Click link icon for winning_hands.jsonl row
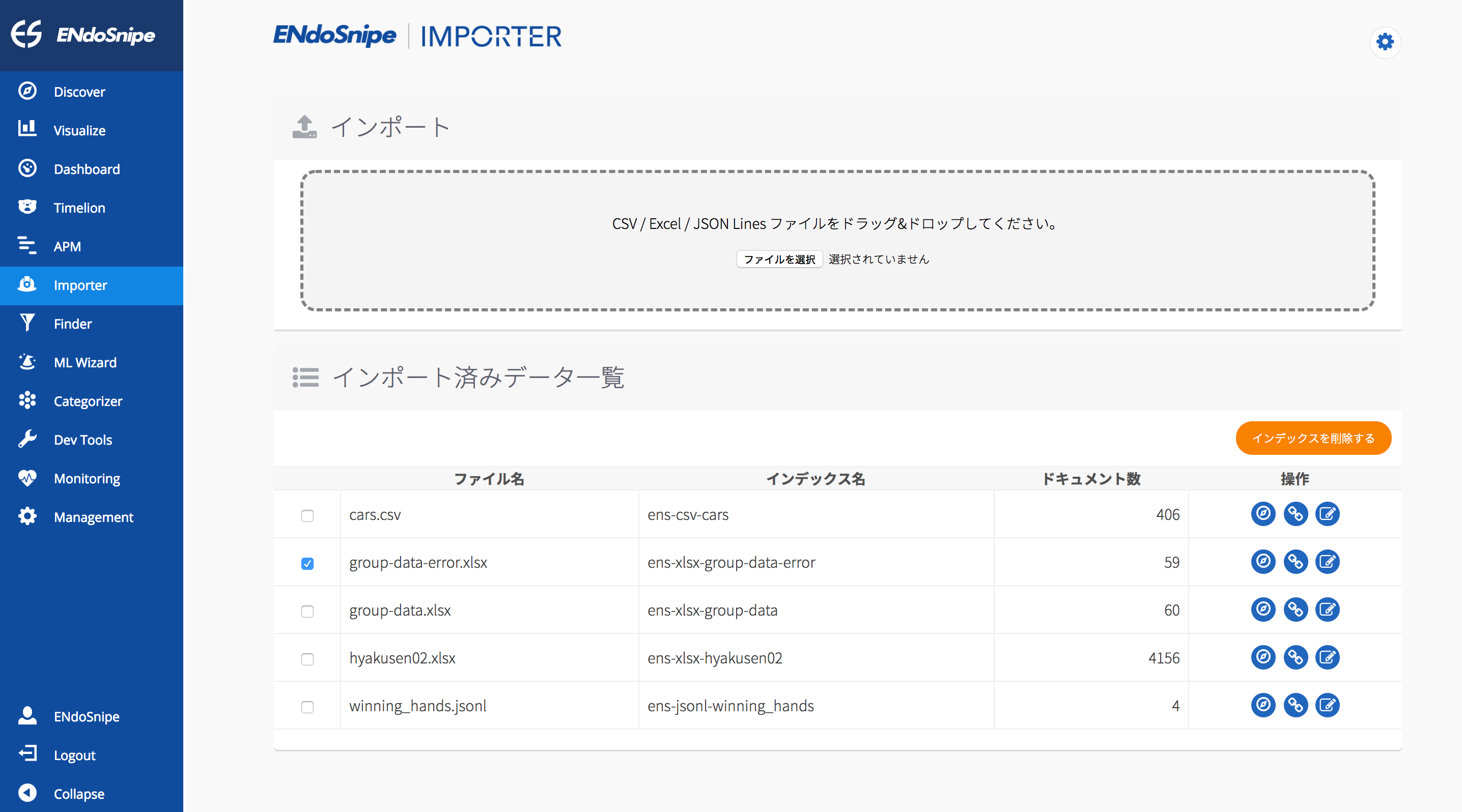Screen dimensions: 1462x812 [1295, 705]
